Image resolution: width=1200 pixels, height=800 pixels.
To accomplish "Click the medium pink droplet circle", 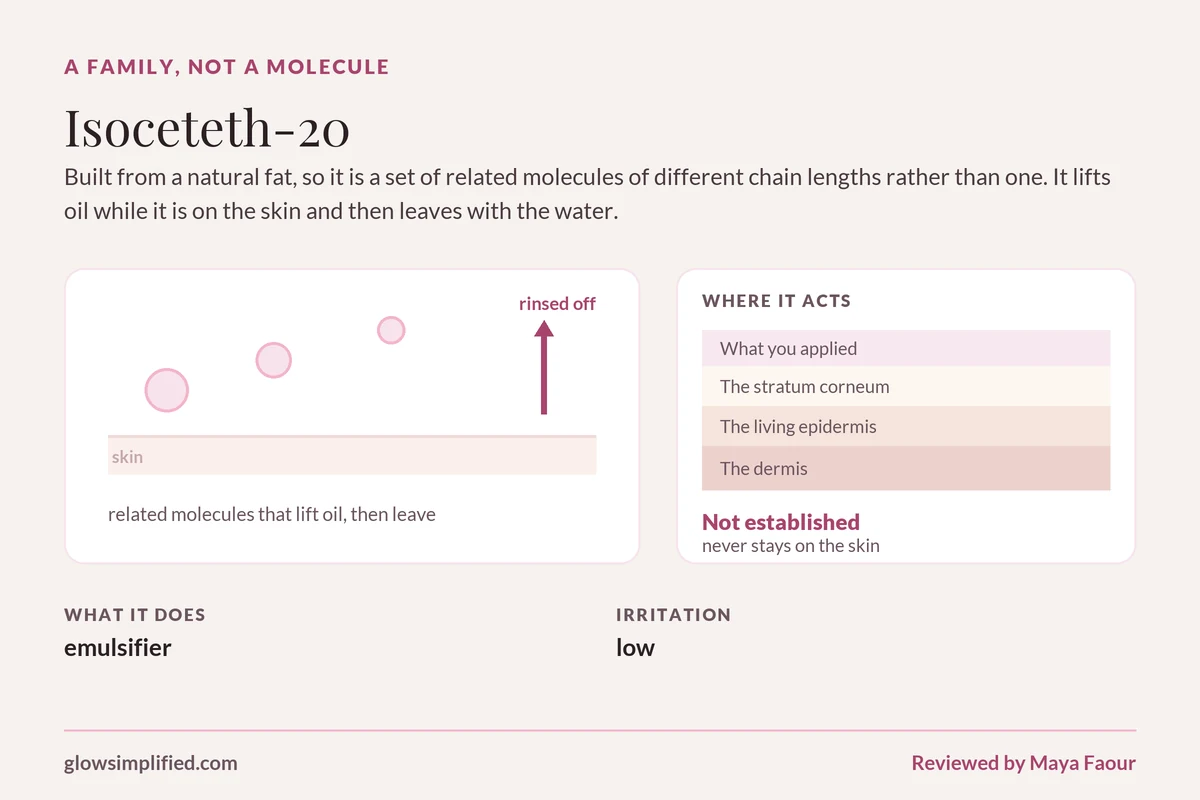I will pos(274,360).
